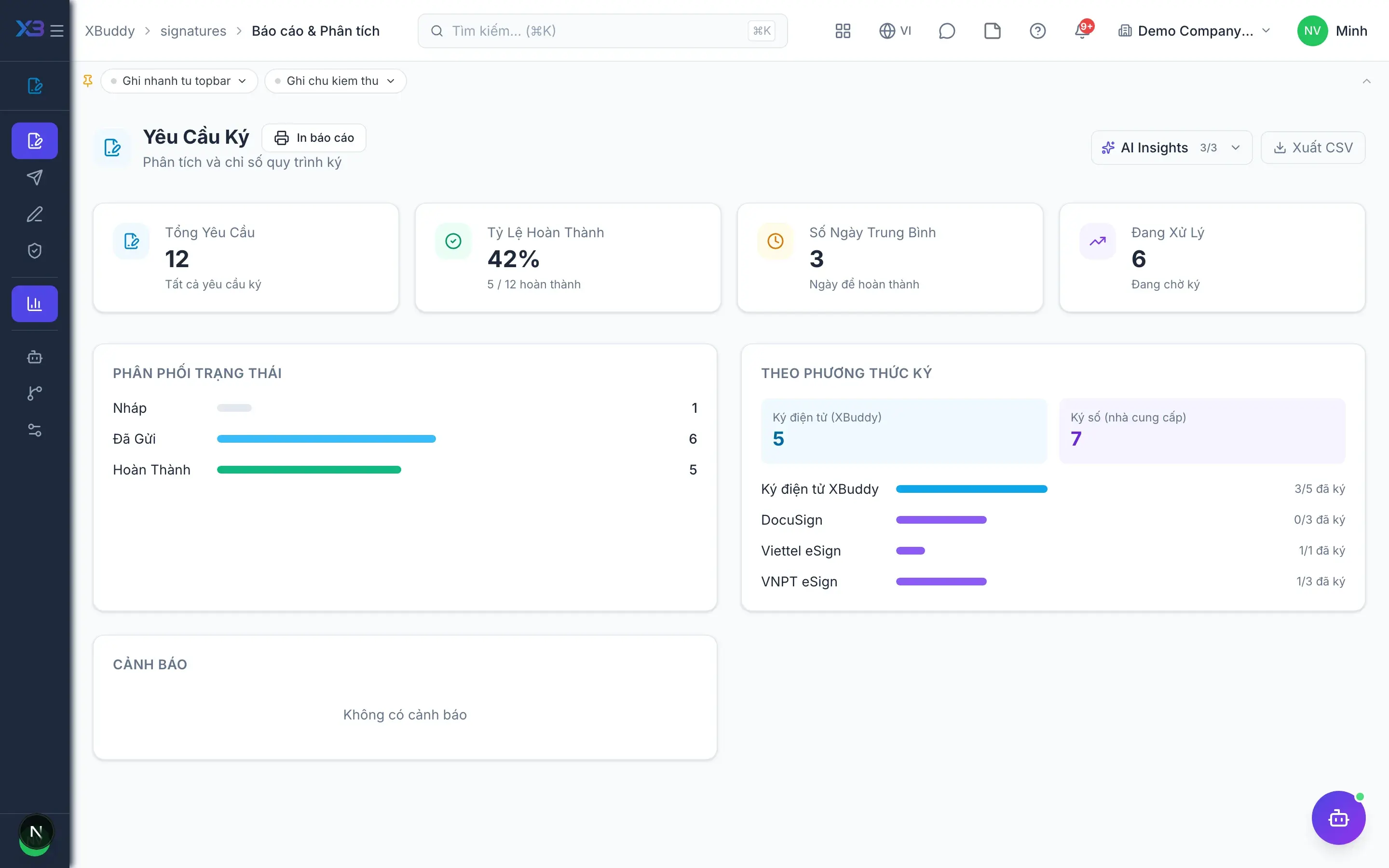Viewport: 1389px width, 868px height.
Task: Expand the Demo Company switcher
Action: coord(1195,31)
